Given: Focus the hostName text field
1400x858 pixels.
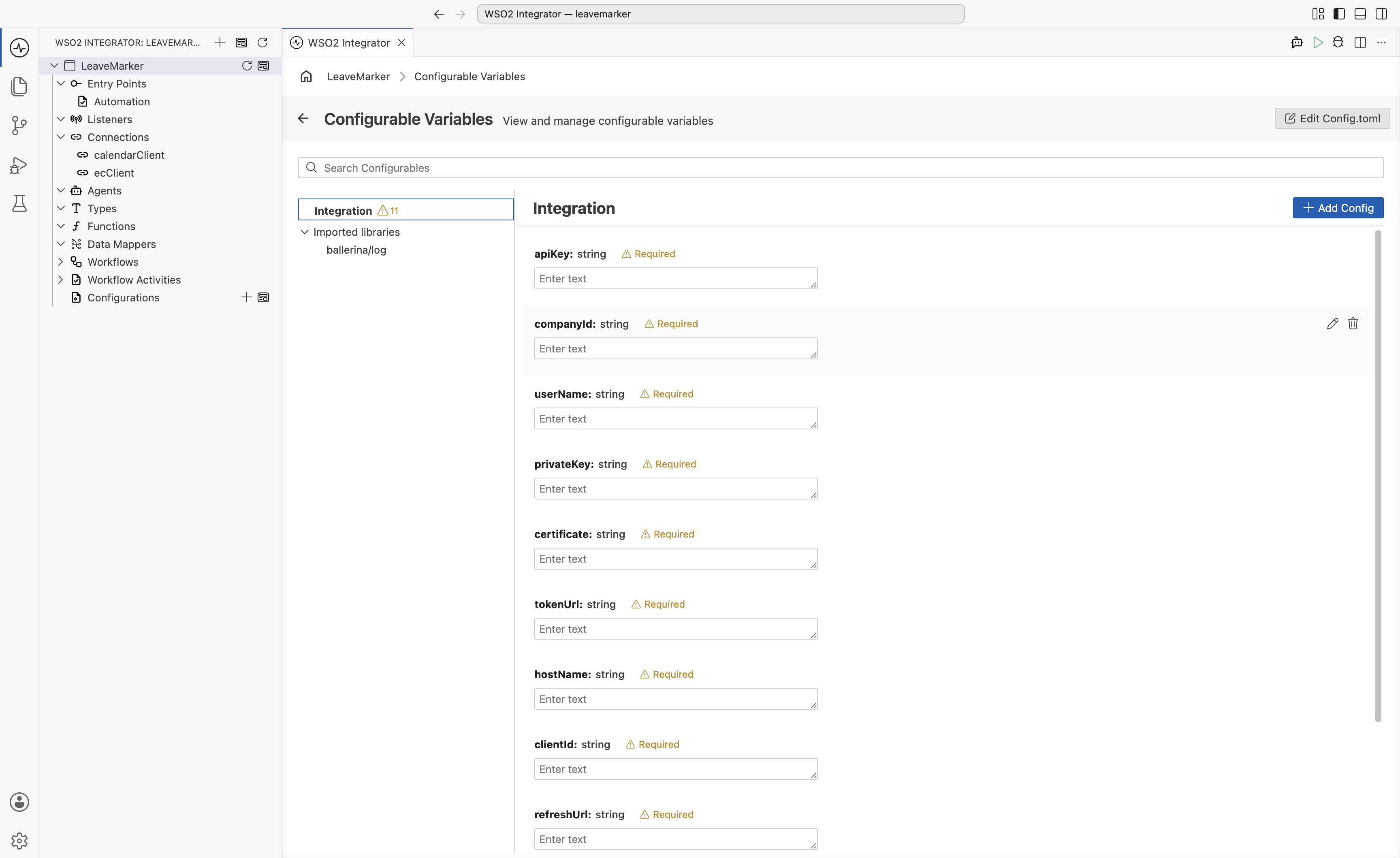Looking at the screenshot, I should coord(676,699).
